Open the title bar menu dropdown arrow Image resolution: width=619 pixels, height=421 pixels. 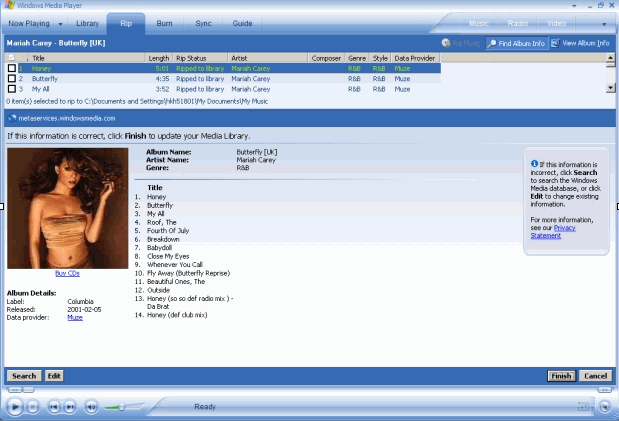(574, 6)
